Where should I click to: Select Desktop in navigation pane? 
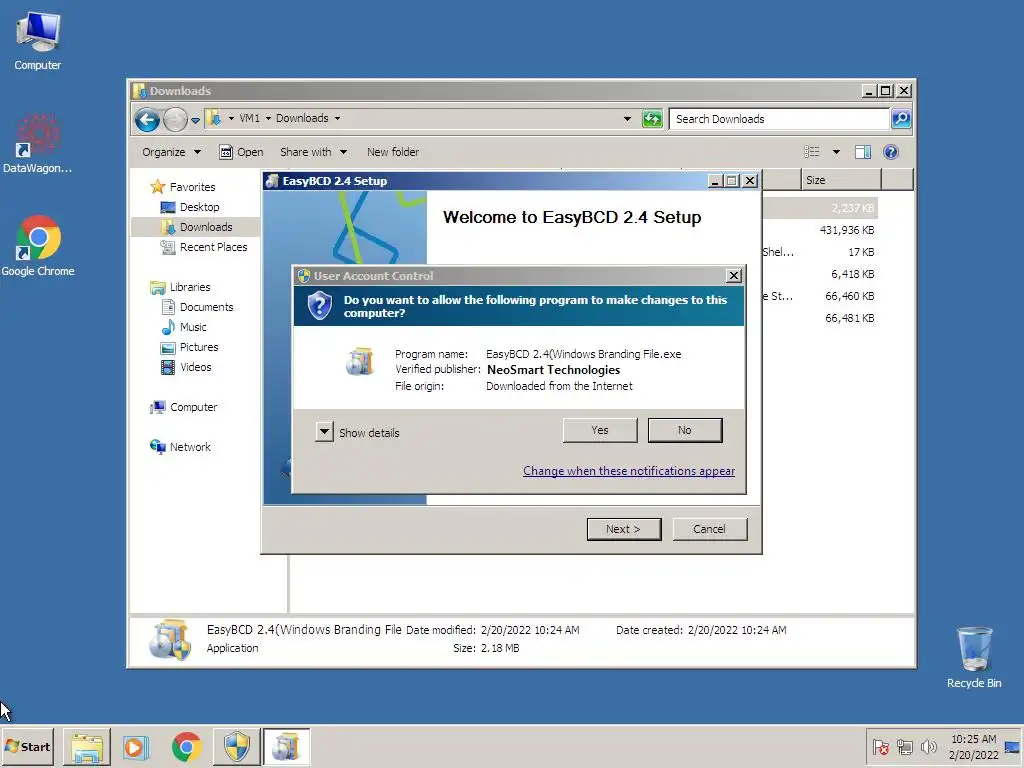(190, 207)
